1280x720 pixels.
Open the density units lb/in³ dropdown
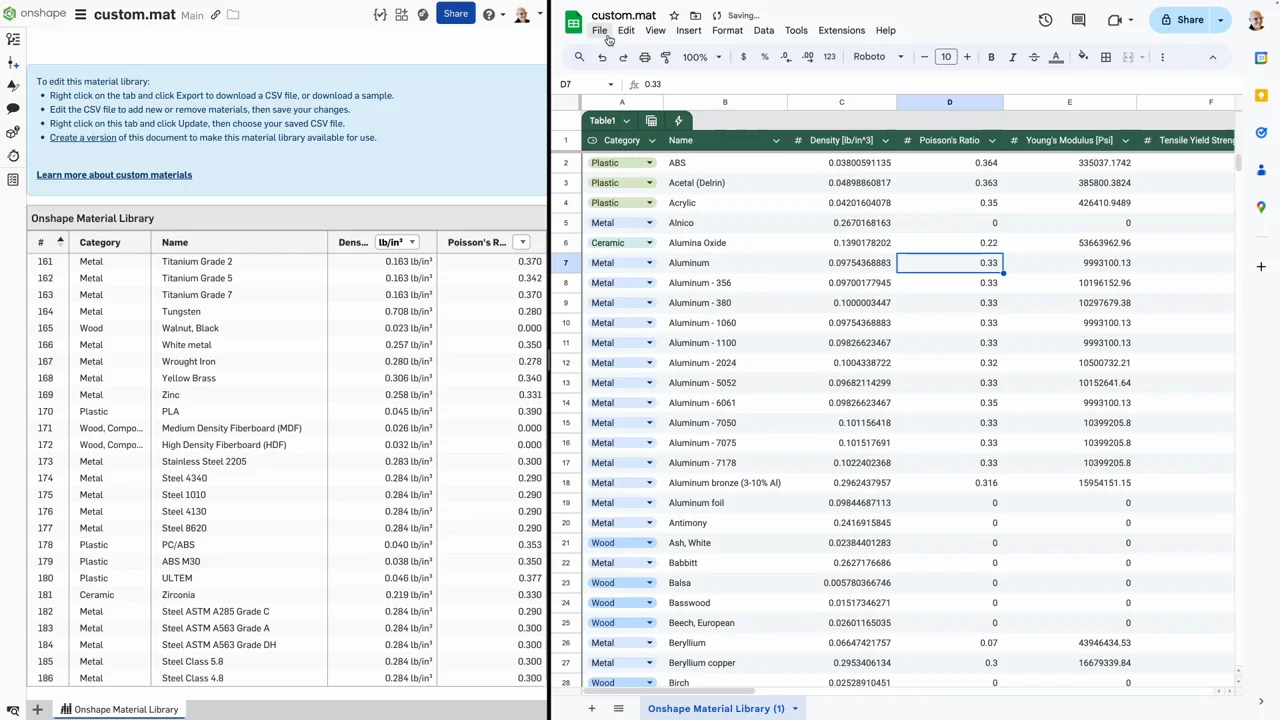[x=396, y=242]
